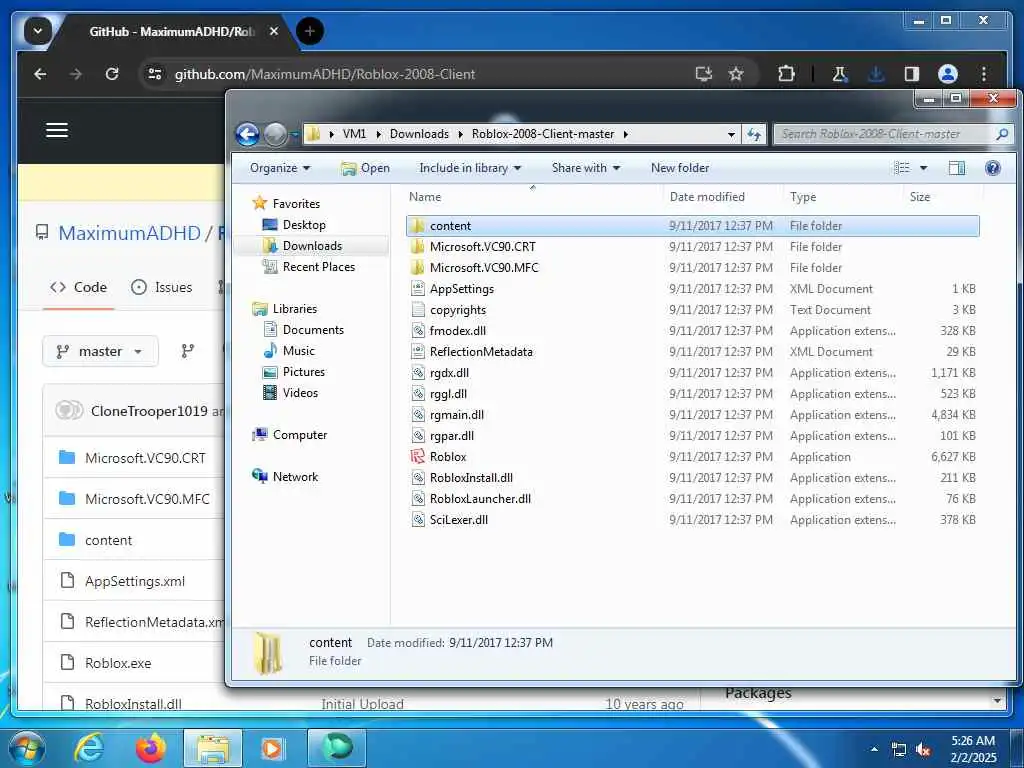The height and width of the screenshot is (768, 1024).
Task: Open master branch dropdown on GitHub
Action: click(x=100, y=351)
